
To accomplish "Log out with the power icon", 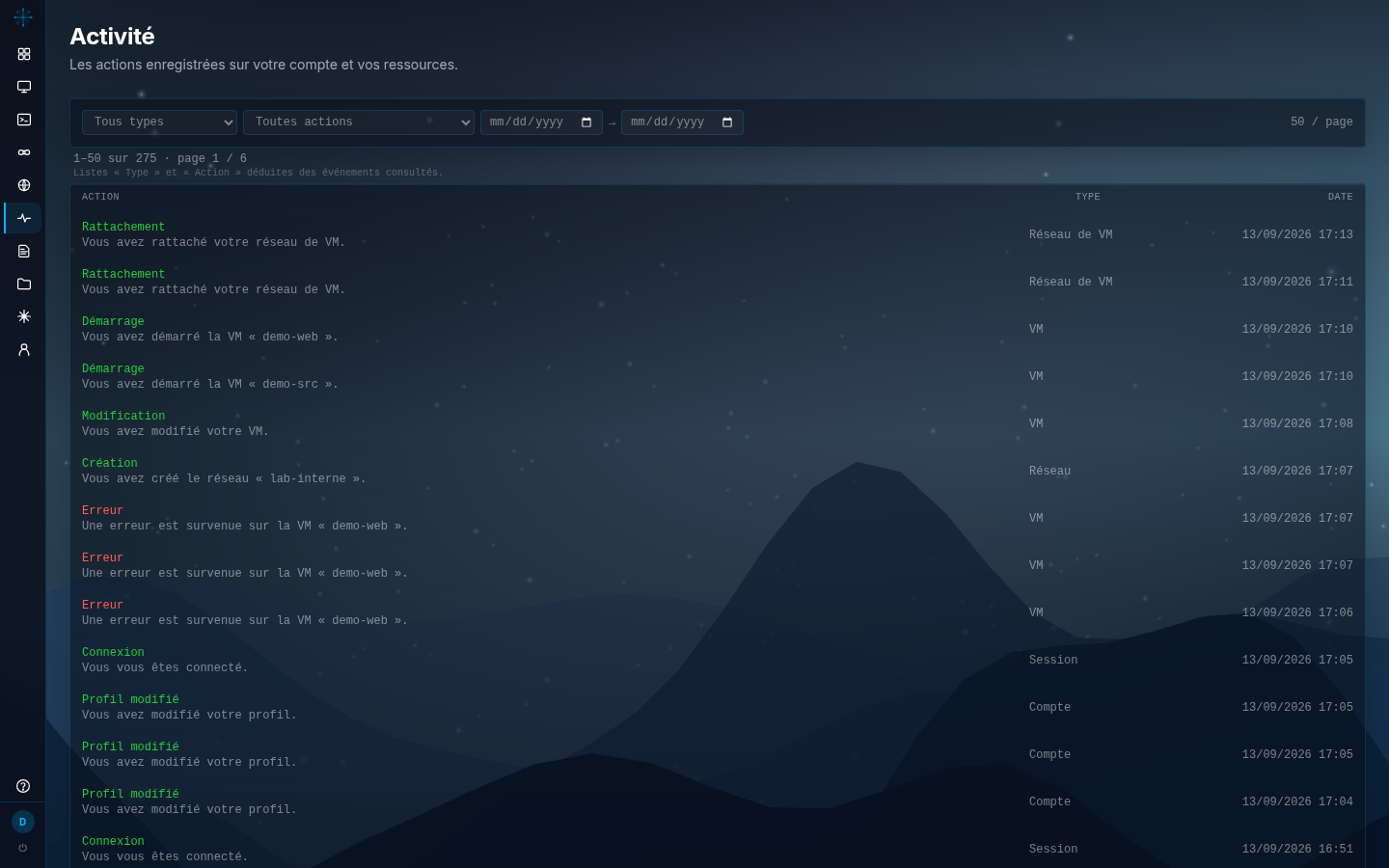I will point(23,848).
